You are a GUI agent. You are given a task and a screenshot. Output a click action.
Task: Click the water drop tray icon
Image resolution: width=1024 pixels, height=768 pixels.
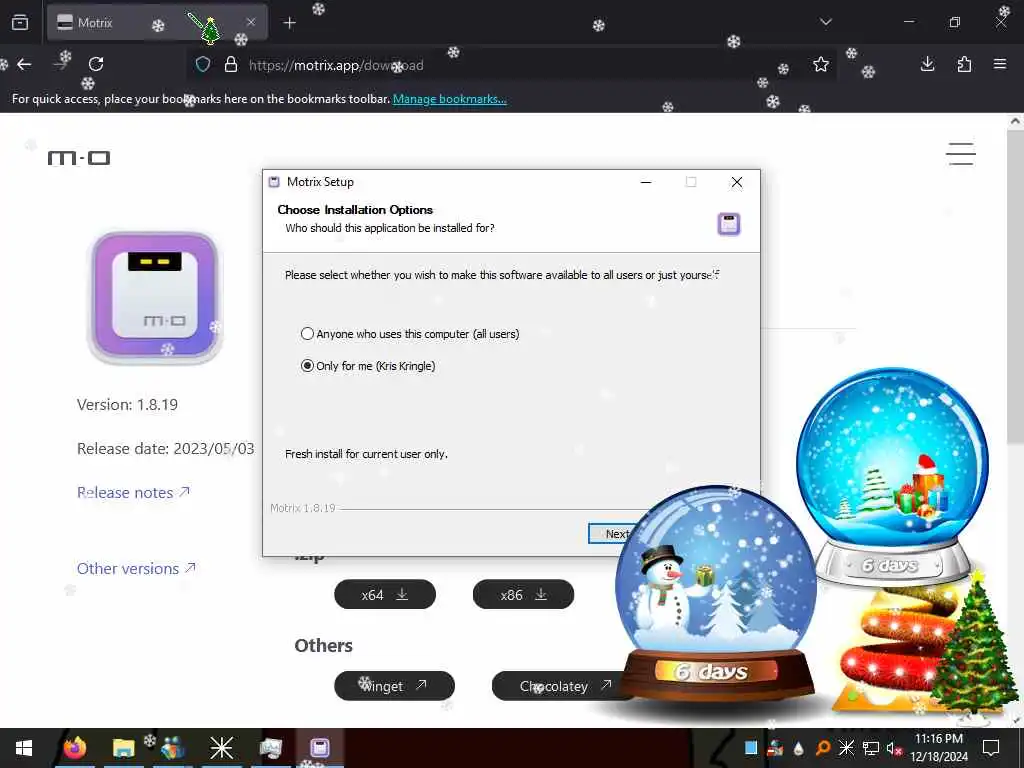(798, 748)
